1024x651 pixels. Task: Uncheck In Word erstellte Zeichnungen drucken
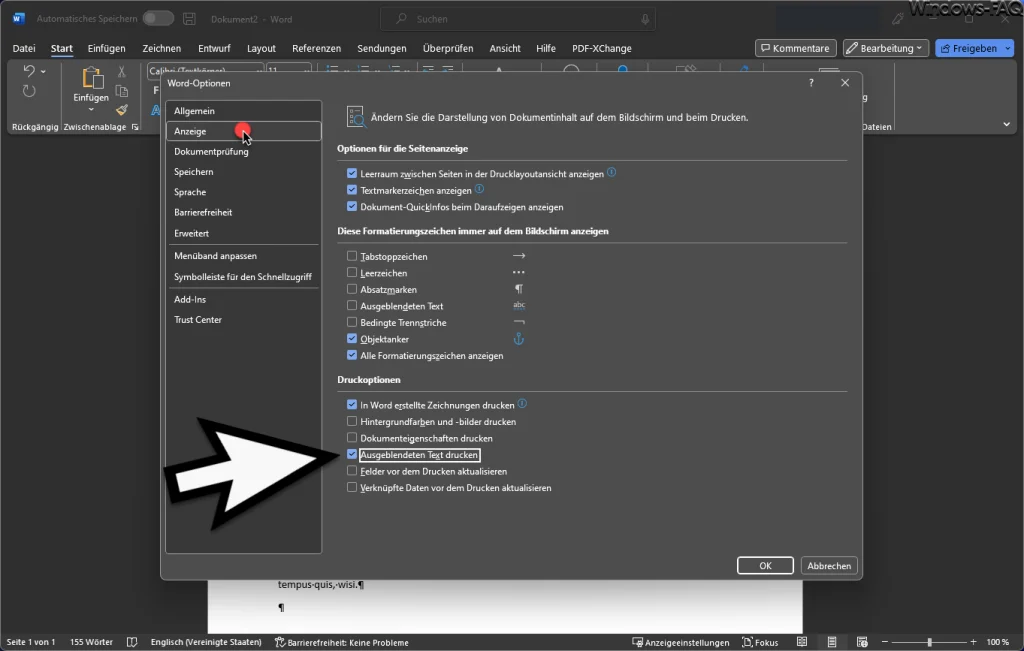352,405
